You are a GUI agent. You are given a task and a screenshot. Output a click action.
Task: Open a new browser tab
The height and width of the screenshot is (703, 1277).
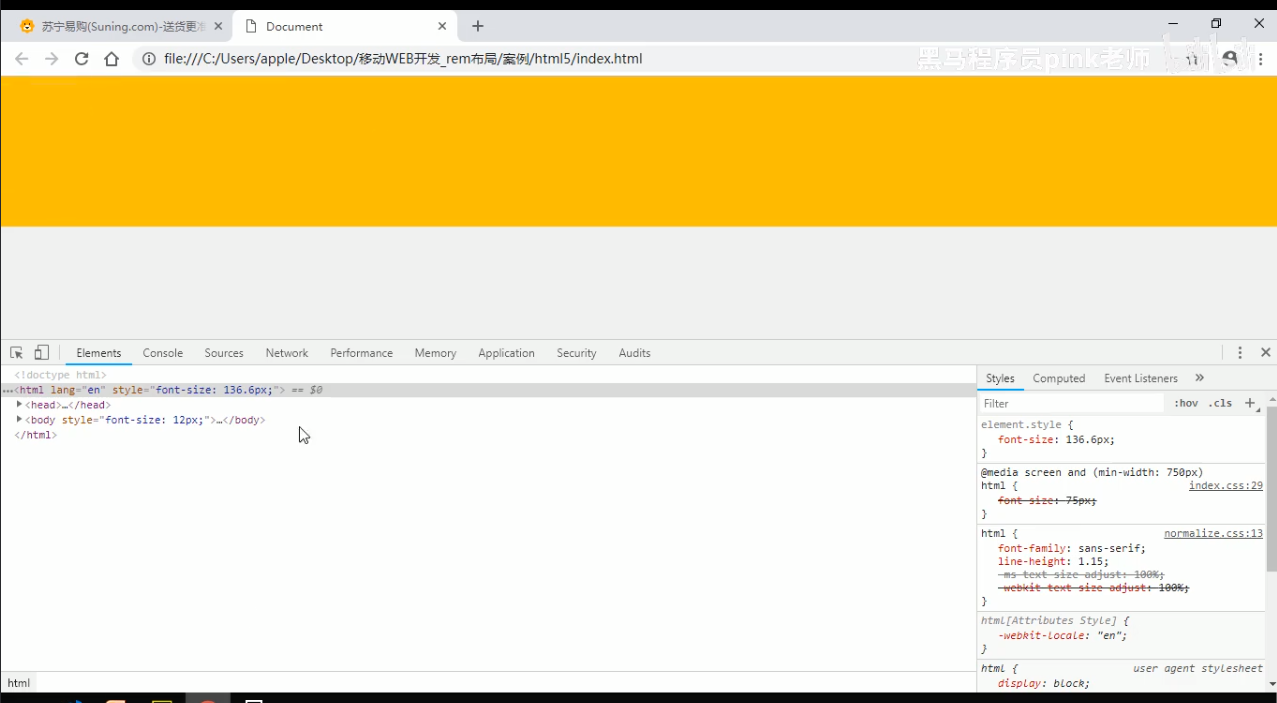[x=478, y=26]
